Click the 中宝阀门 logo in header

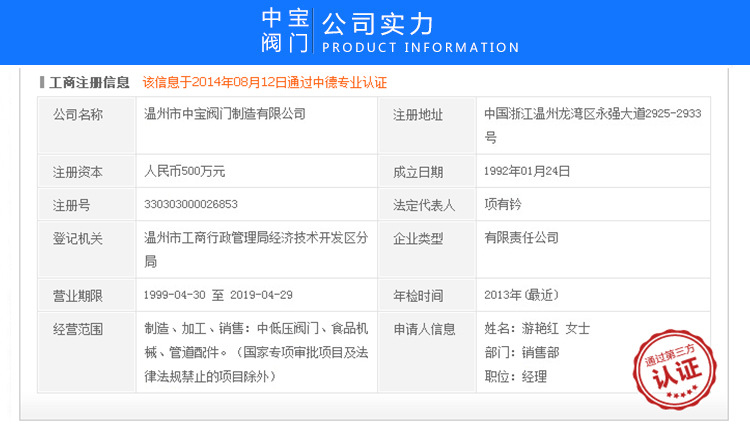[285, 31]
